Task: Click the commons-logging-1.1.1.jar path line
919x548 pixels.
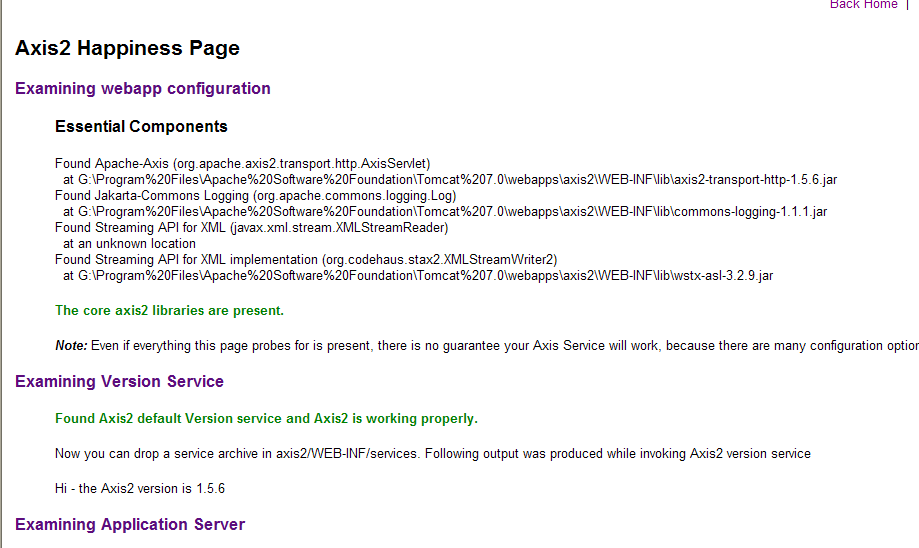Action: pyautogui.click(x=445, y=212)
